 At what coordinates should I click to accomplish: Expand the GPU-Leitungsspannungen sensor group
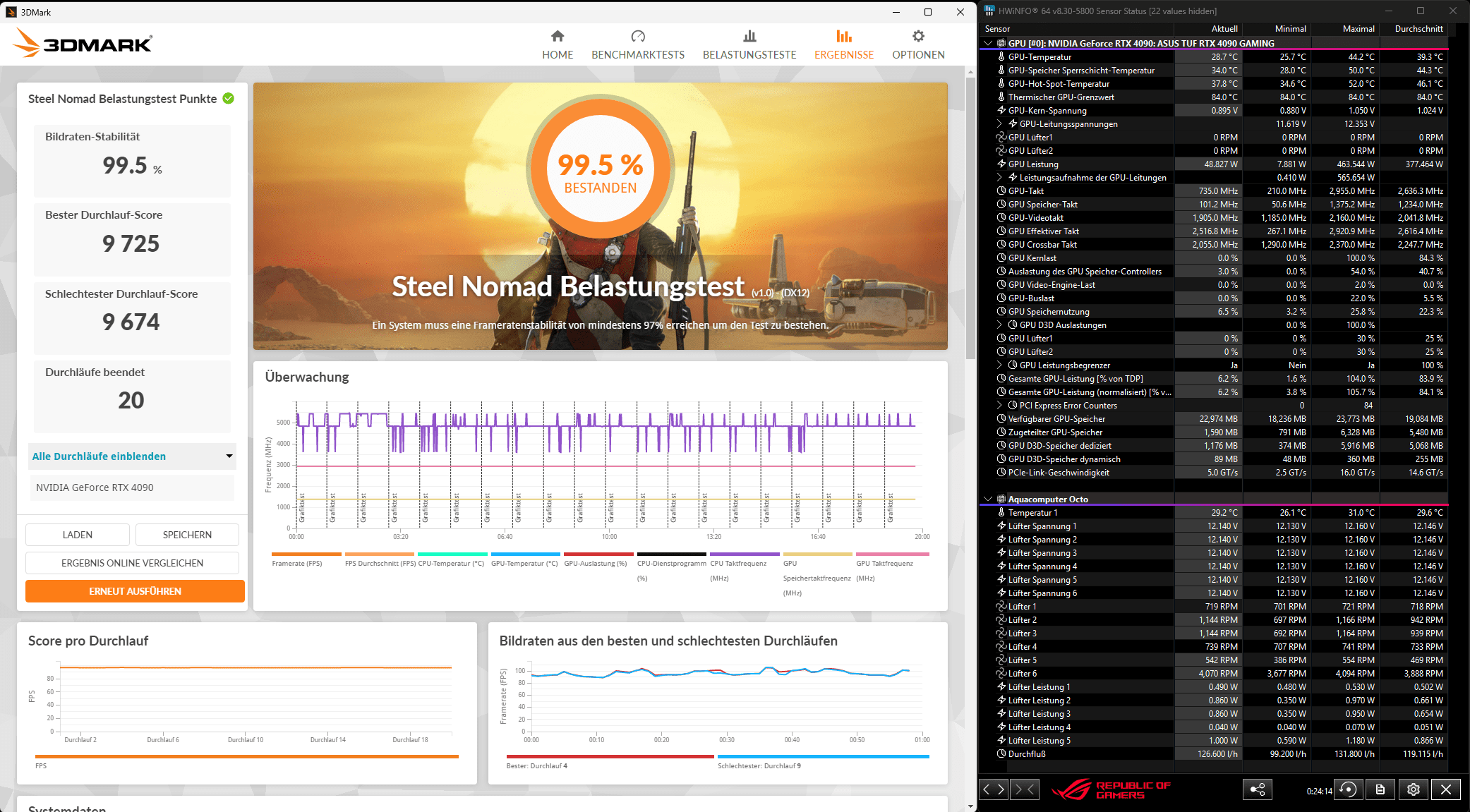[999, 124]
